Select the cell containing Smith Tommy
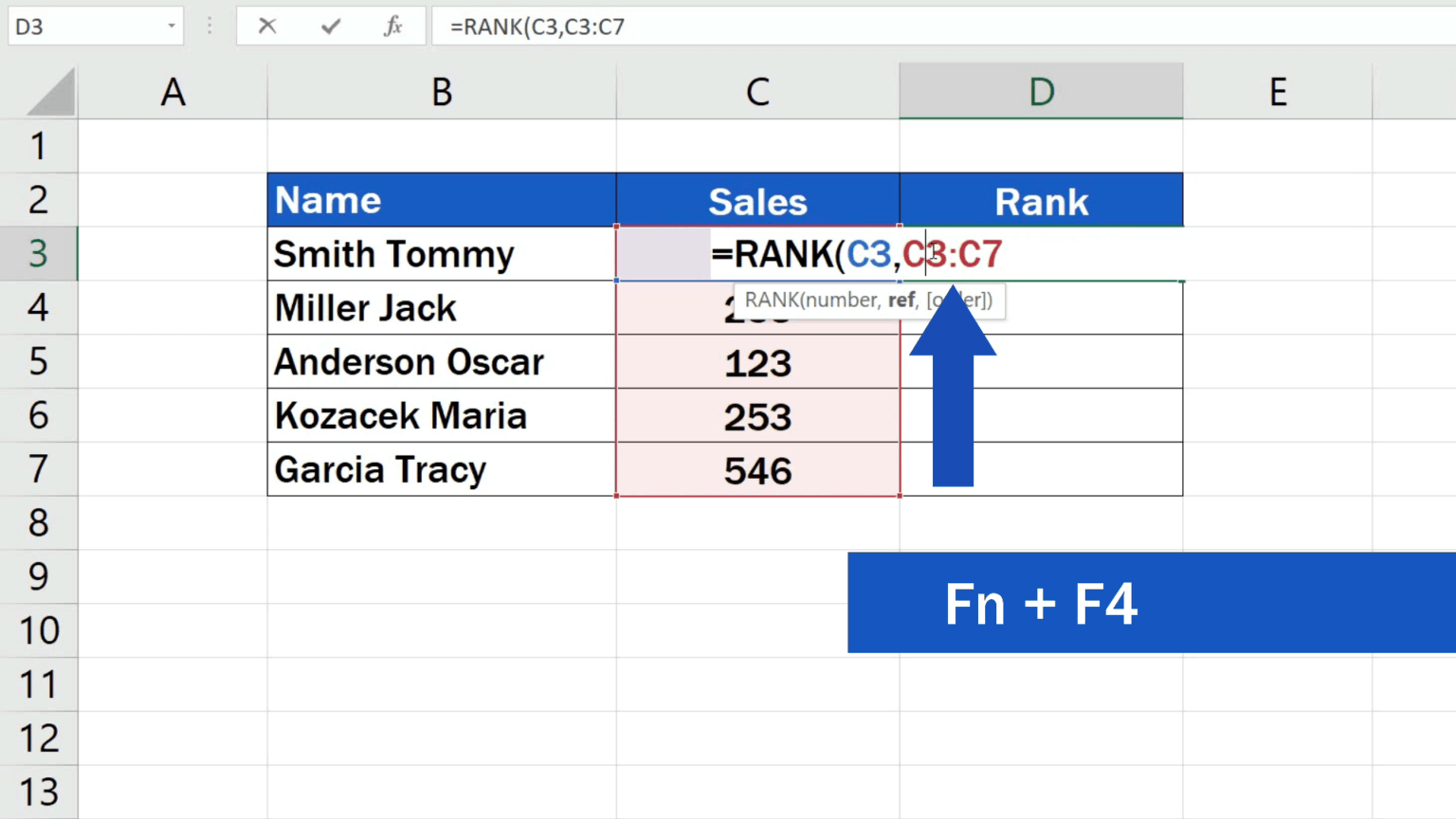Screen dimensions: 1456x819 (x=441, y=254)
